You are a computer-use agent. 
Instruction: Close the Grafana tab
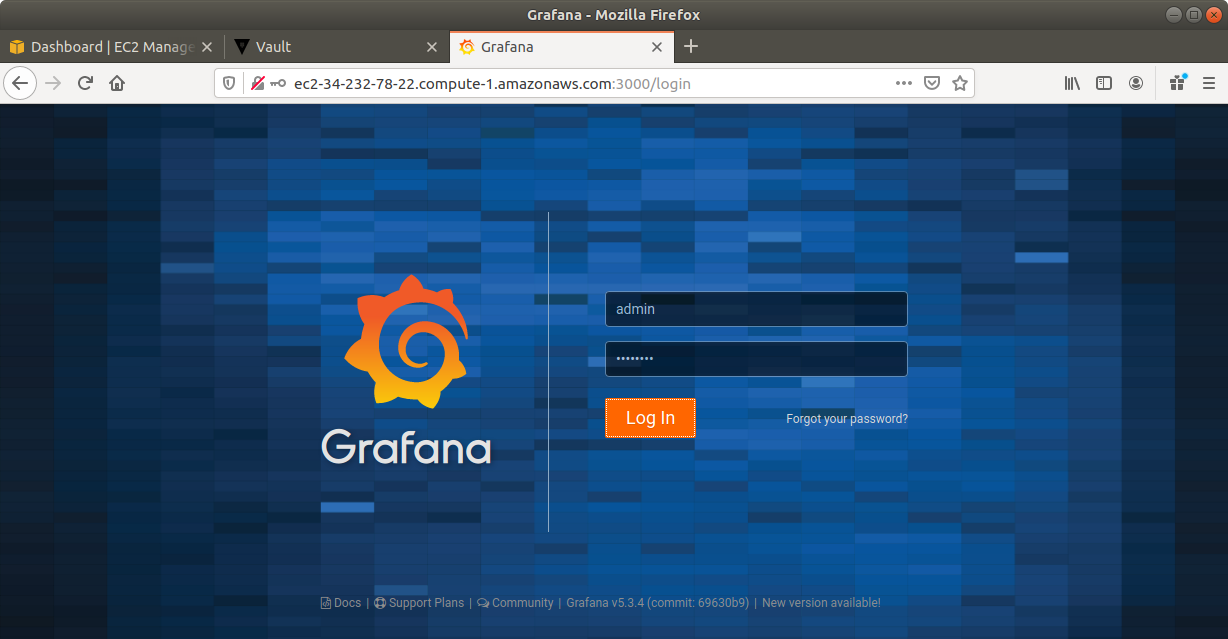point(657,47)
